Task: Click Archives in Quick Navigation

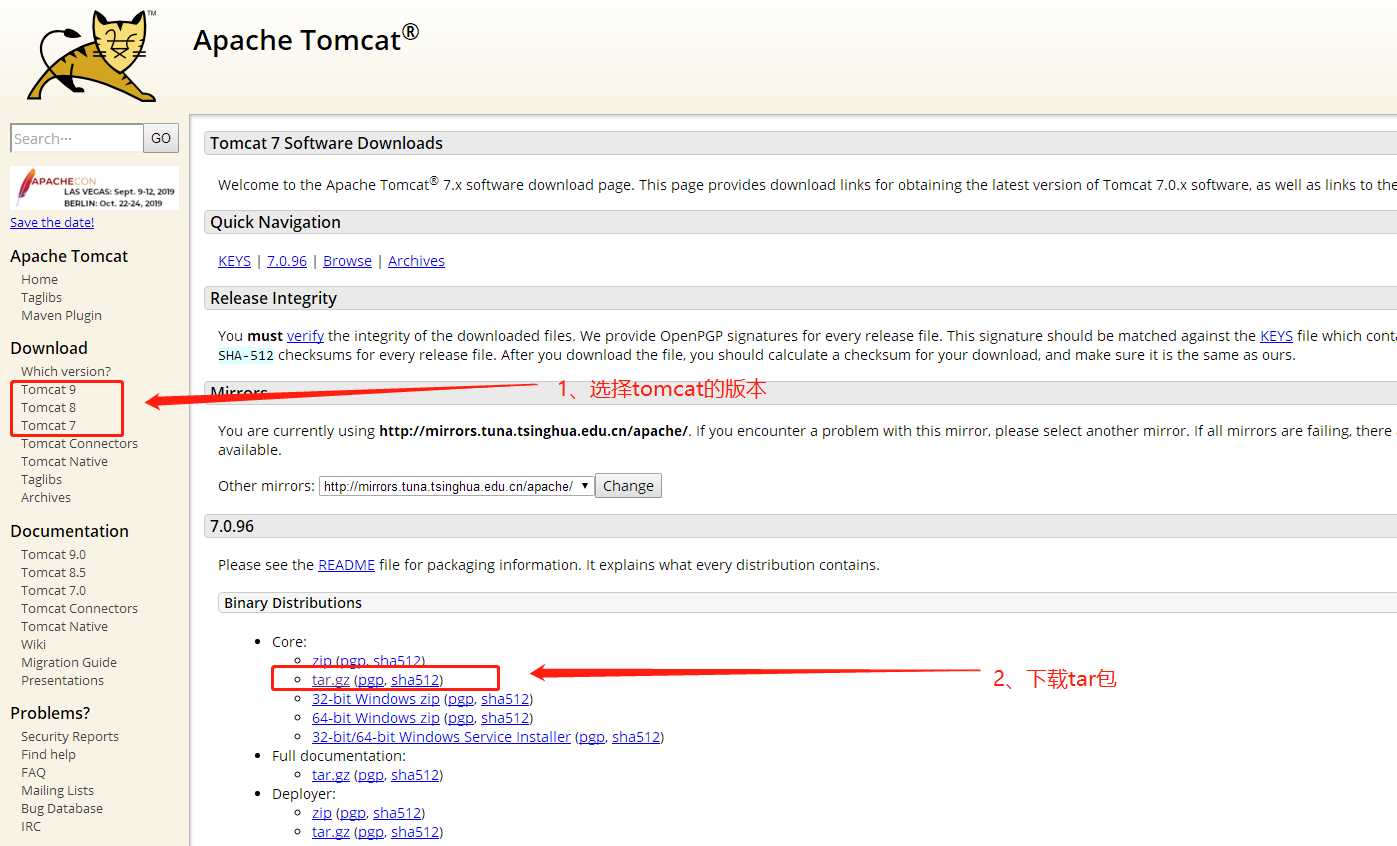Action: tap(416, 261)
